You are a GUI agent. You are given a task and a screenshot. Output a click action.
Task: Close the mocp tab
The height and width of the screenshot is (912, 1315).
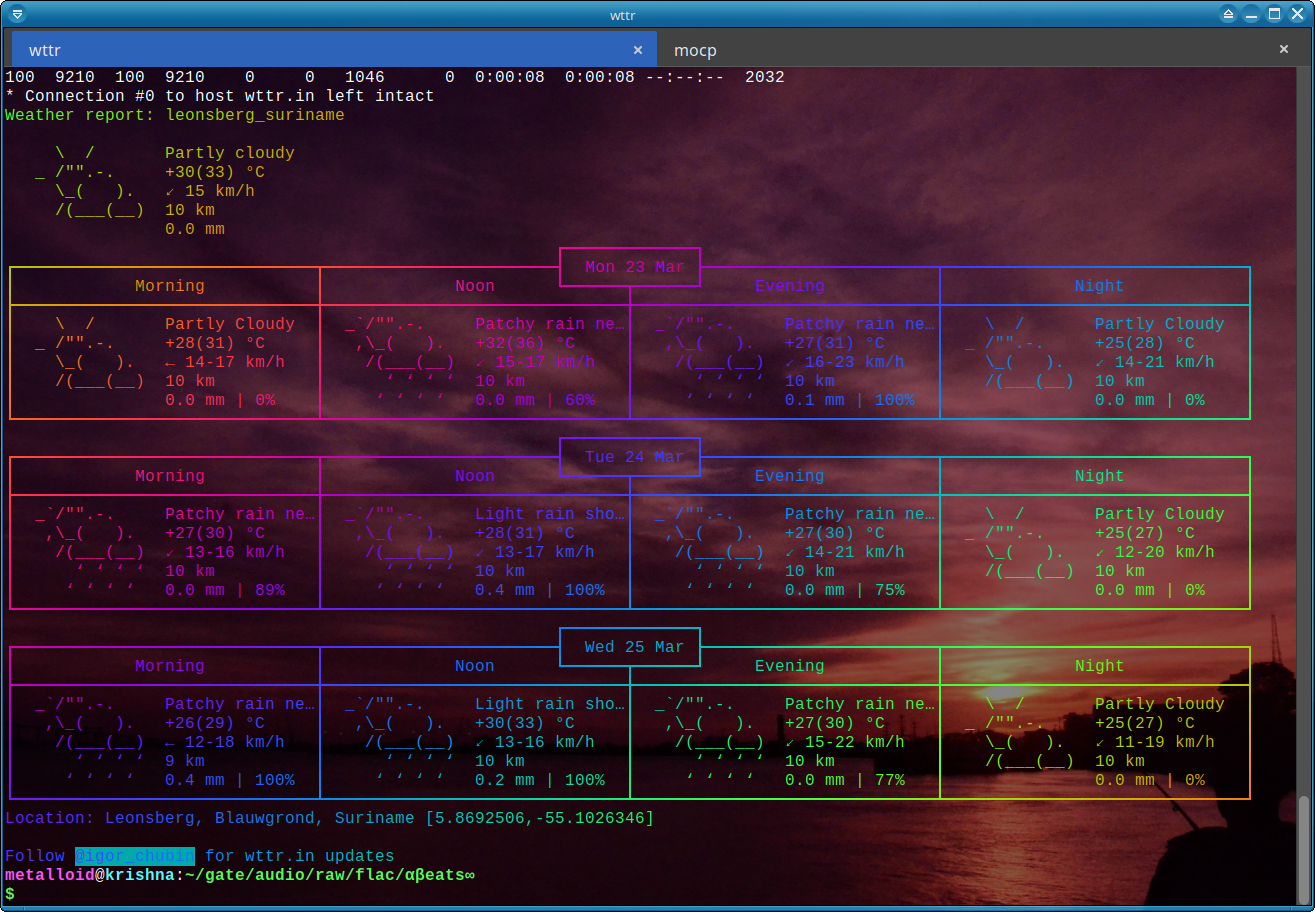tap(1284, 50)
